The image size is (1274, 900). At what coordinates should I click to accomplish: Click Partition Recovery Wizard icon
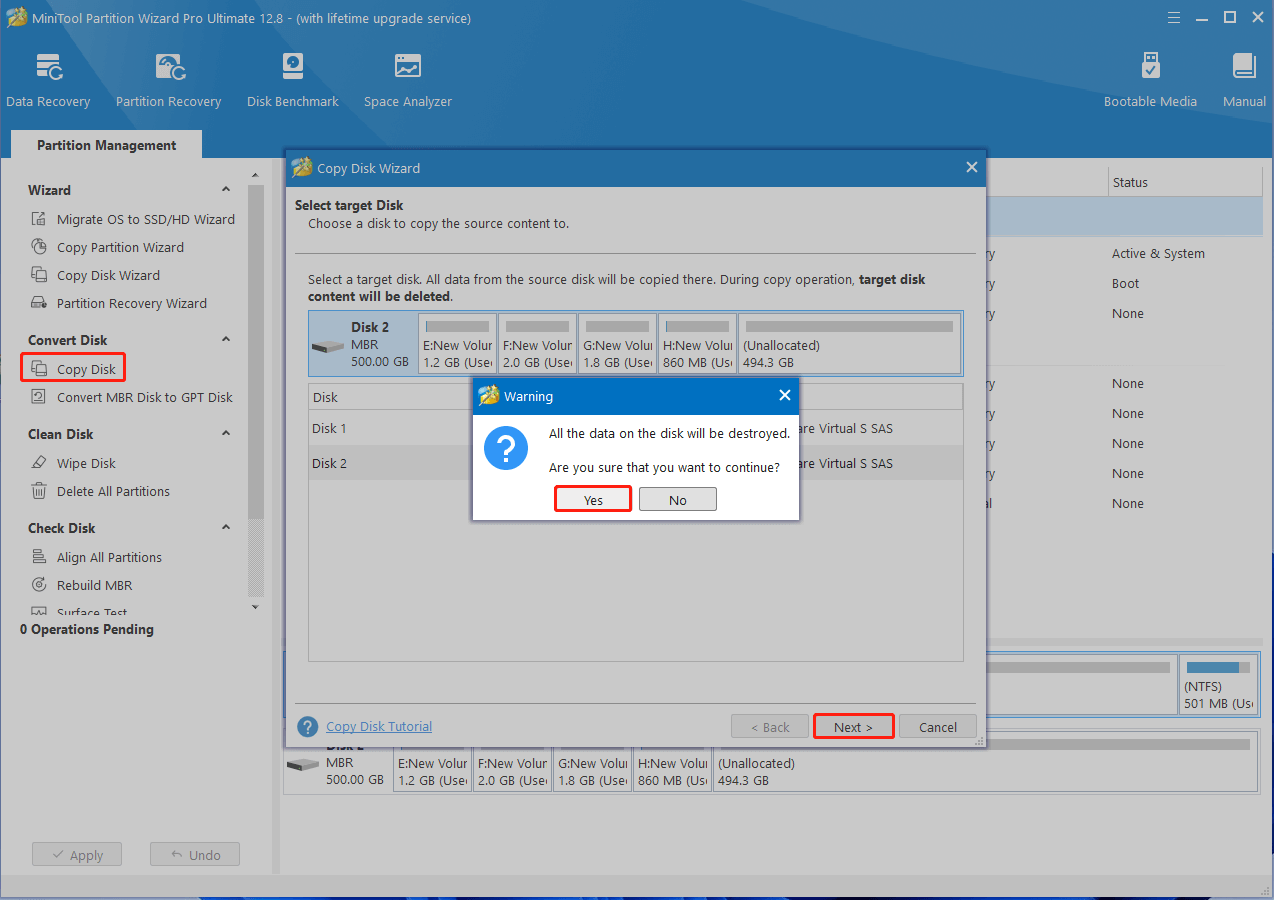point(39,303)
